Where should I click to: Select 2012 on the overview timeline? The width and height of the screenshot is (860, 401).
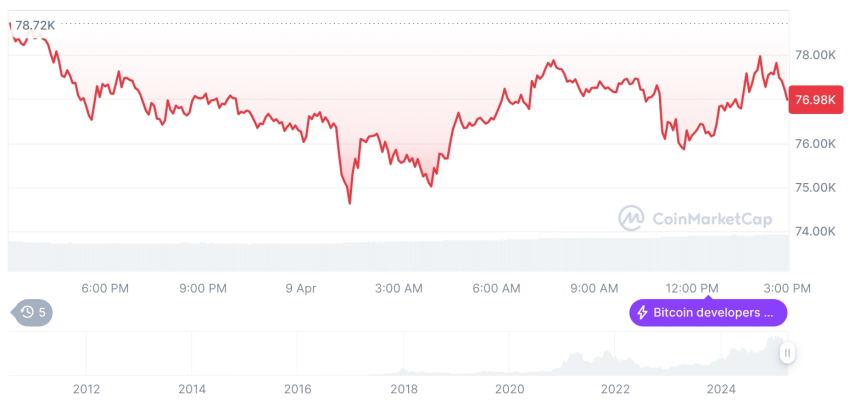[86, 388]
